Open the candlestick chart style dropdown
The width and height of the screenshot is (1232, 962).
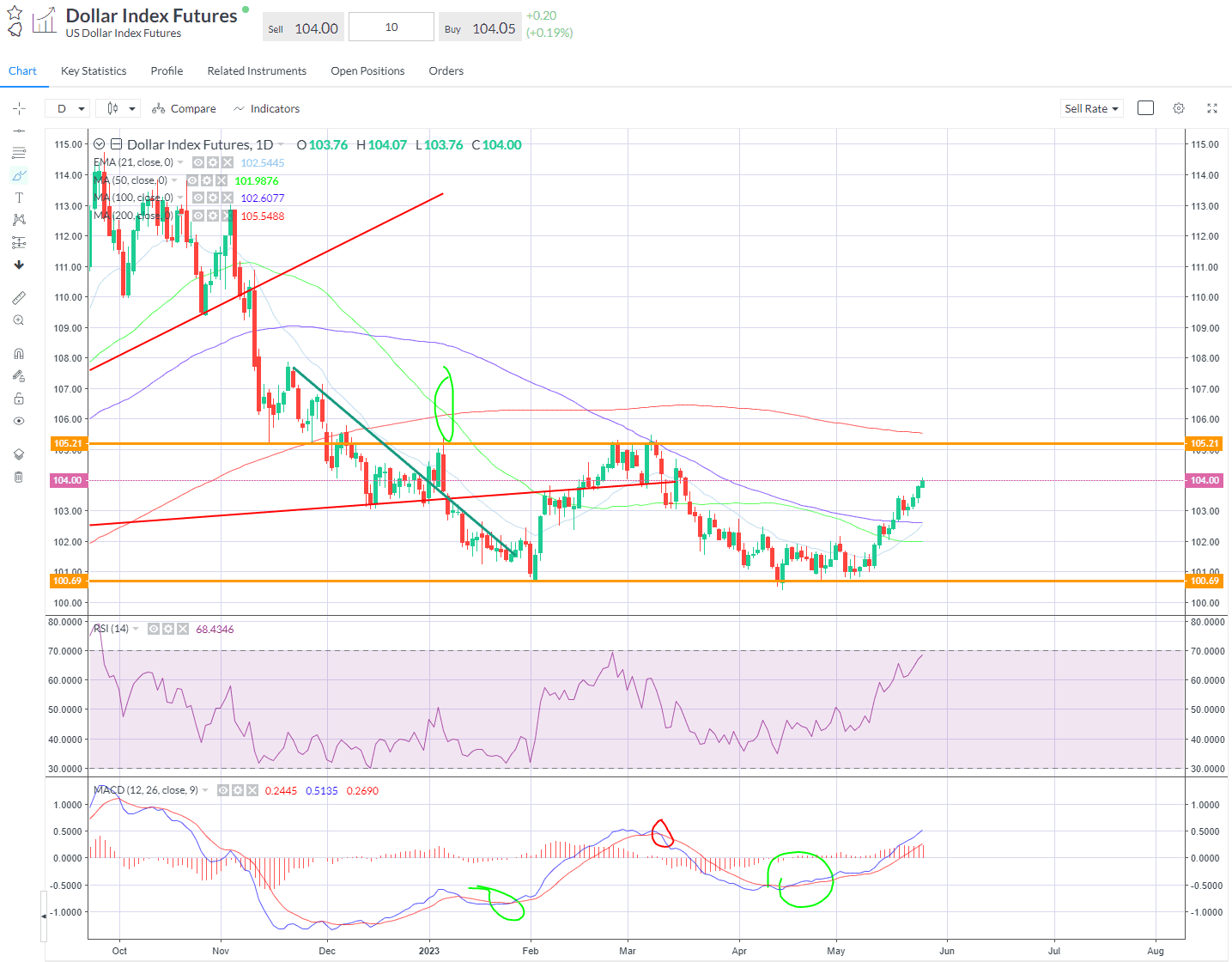[118, 108]
